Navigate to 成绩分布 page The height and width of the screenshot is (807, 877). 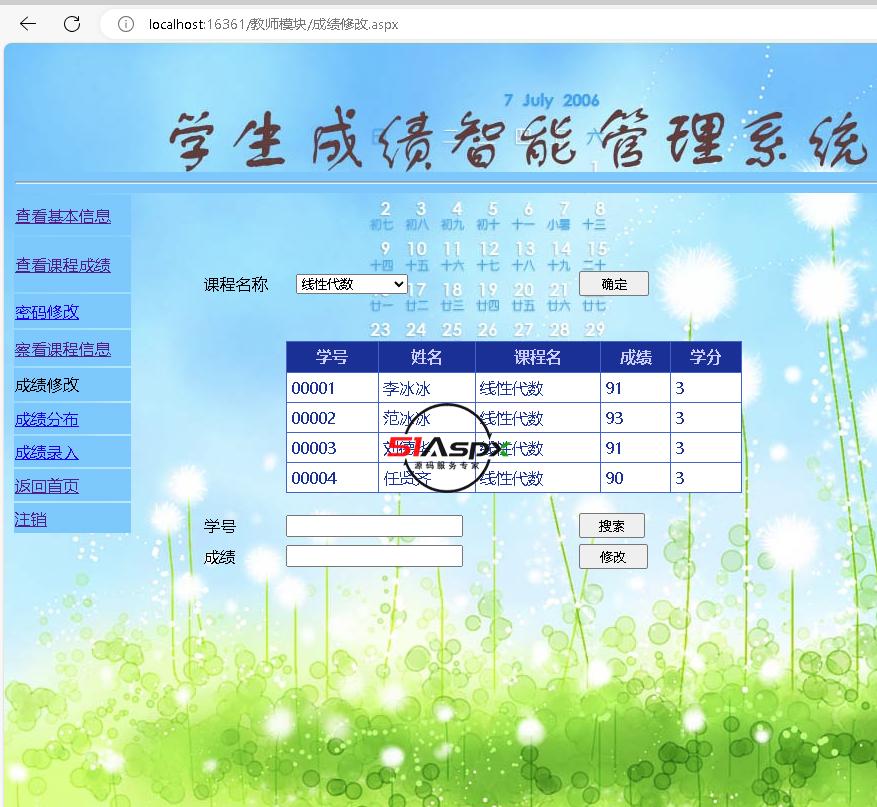pos(47,419)
